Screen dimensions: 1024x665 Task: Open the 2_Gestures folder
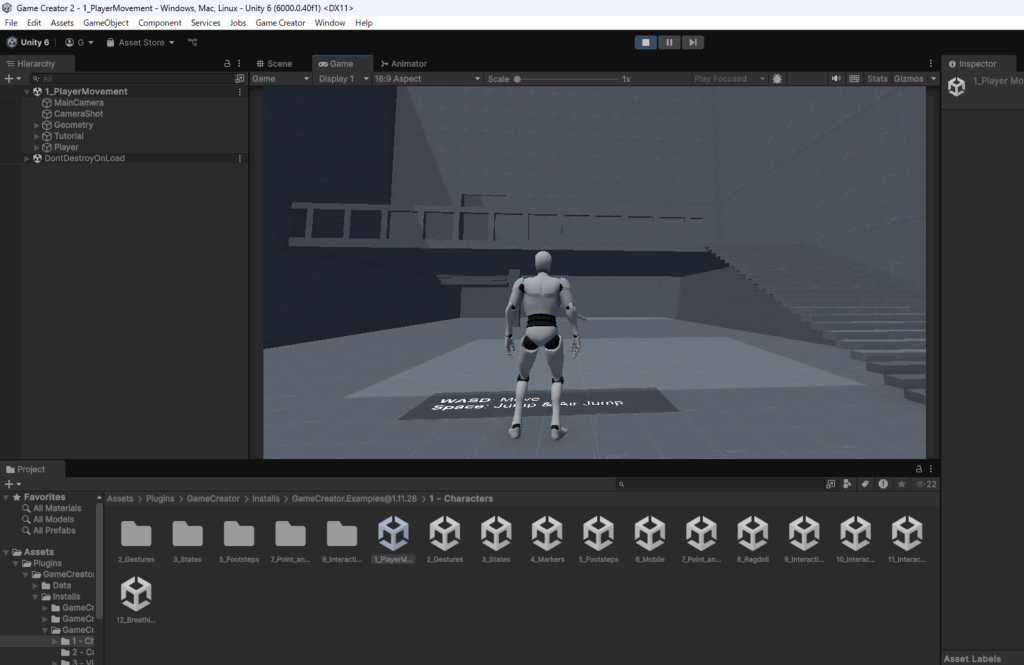(136, 540)
